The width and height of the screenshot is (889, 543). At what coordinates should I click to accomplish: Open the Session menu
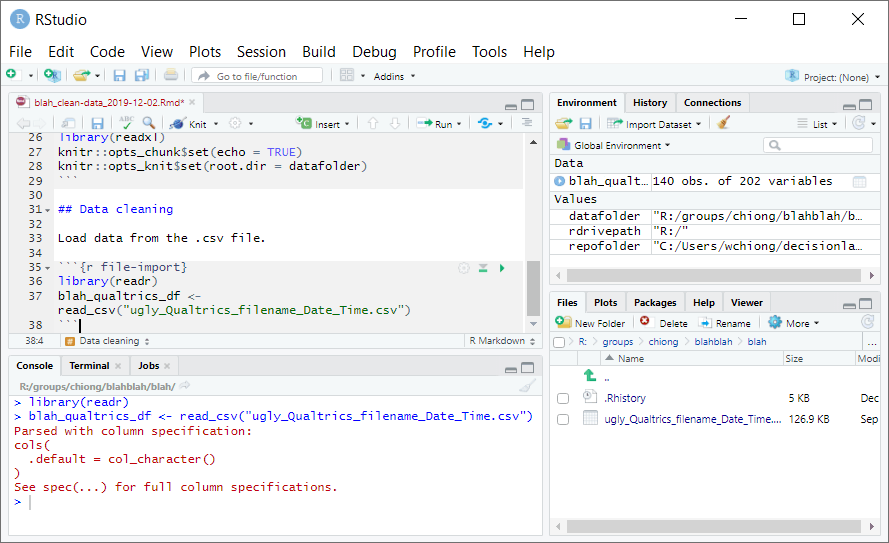coord(261,52)
